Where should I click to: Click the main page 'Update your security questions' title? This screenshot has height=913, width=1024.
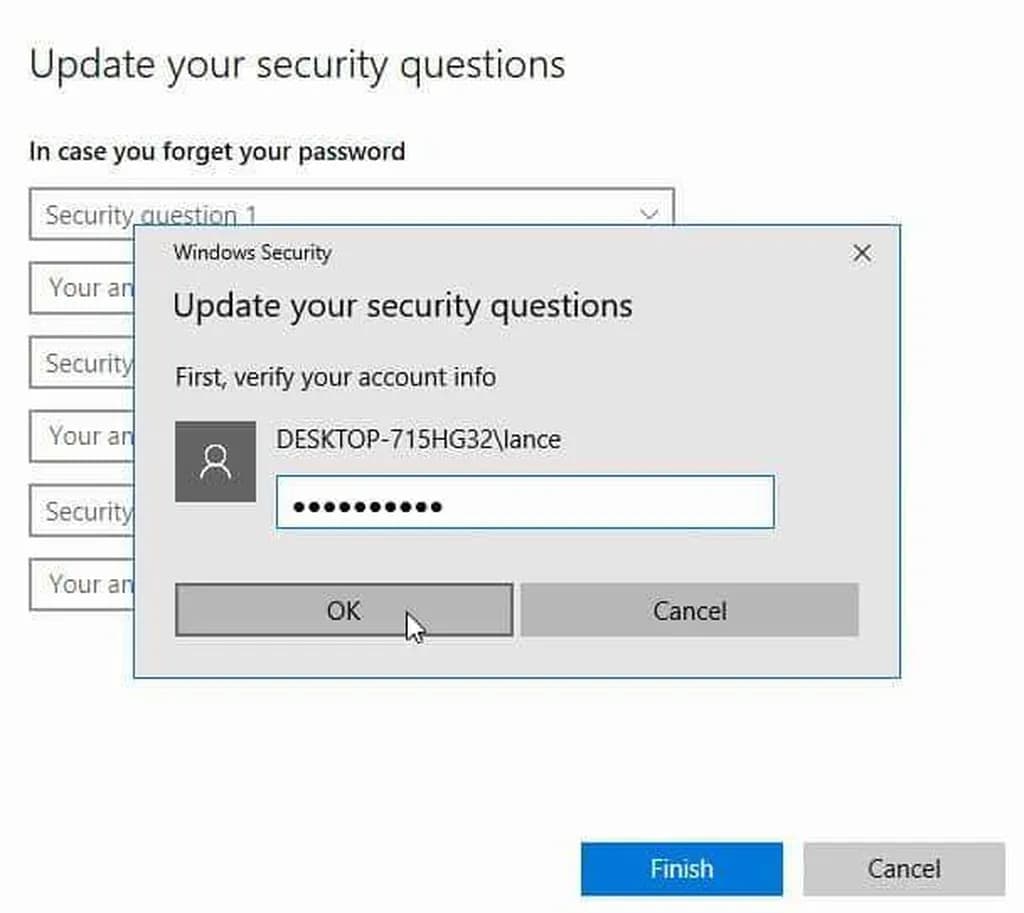pos(297,65)
